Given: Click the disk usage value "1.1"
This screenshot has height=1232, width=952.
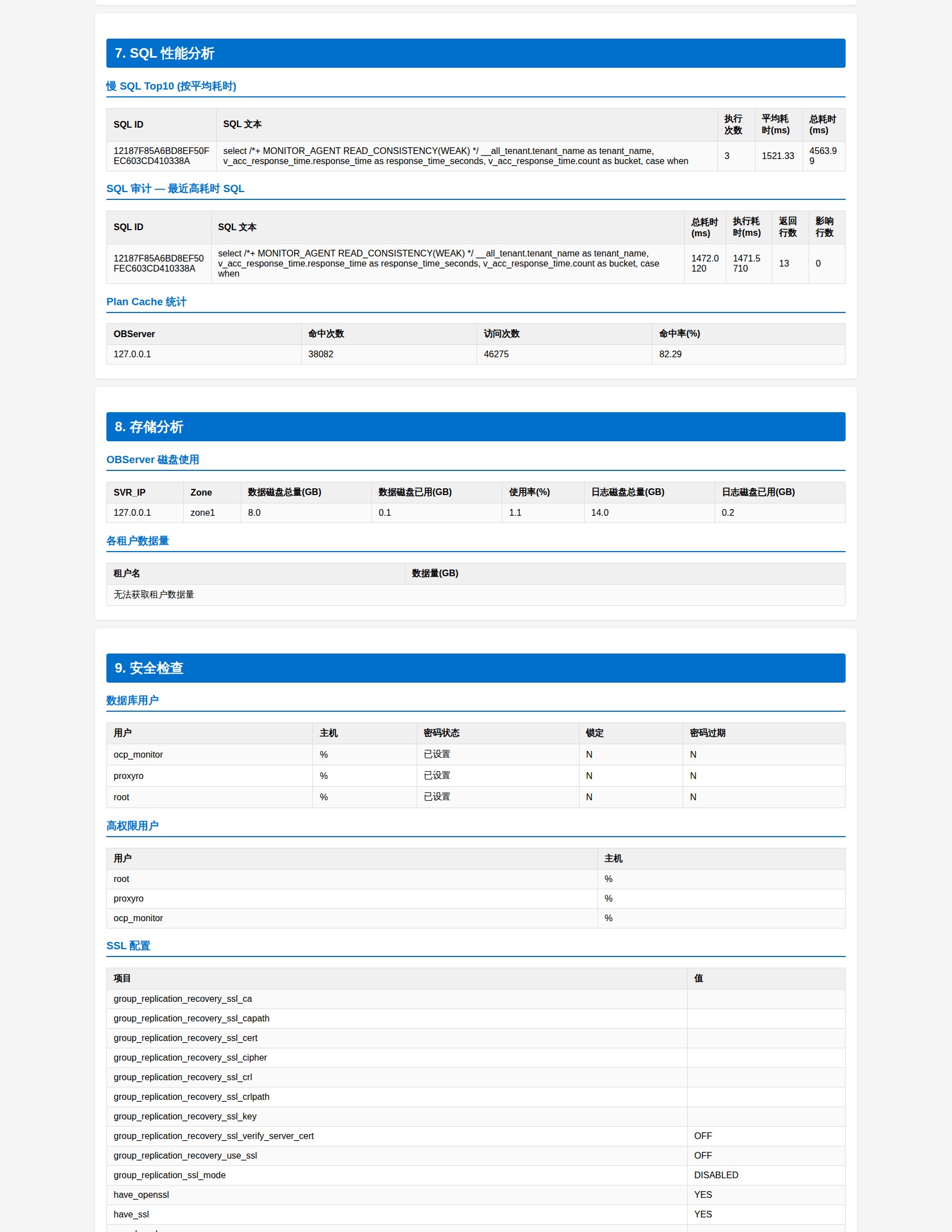Looking at the screenshot, I should (515, 513).
